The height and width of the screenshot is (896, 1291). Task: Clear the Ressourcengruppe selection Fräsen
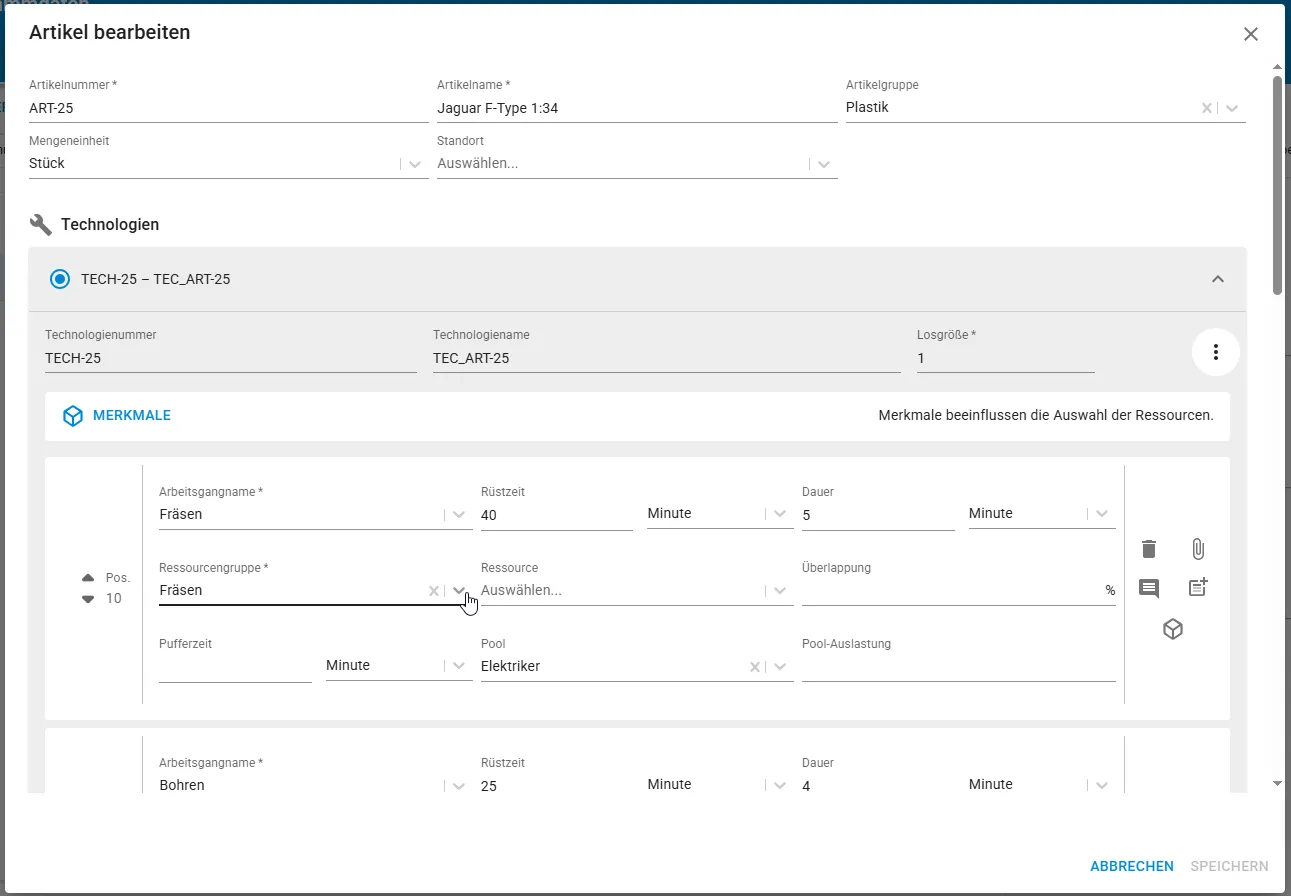(434, 591)
